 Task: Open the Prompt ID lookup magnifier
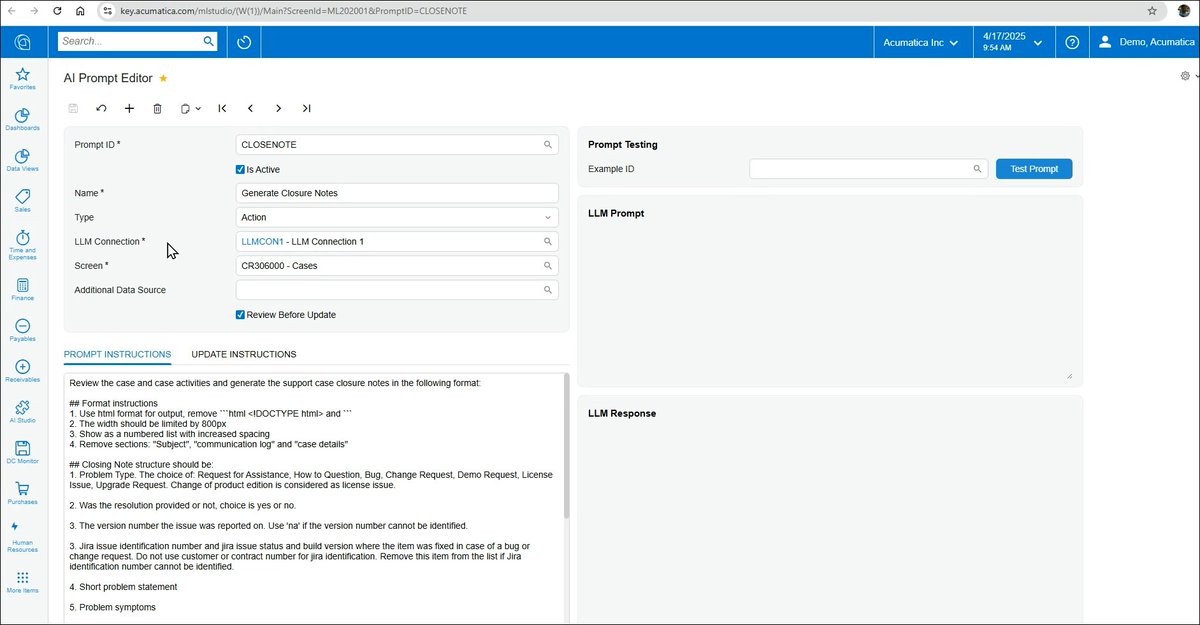(x=548, y=145)
